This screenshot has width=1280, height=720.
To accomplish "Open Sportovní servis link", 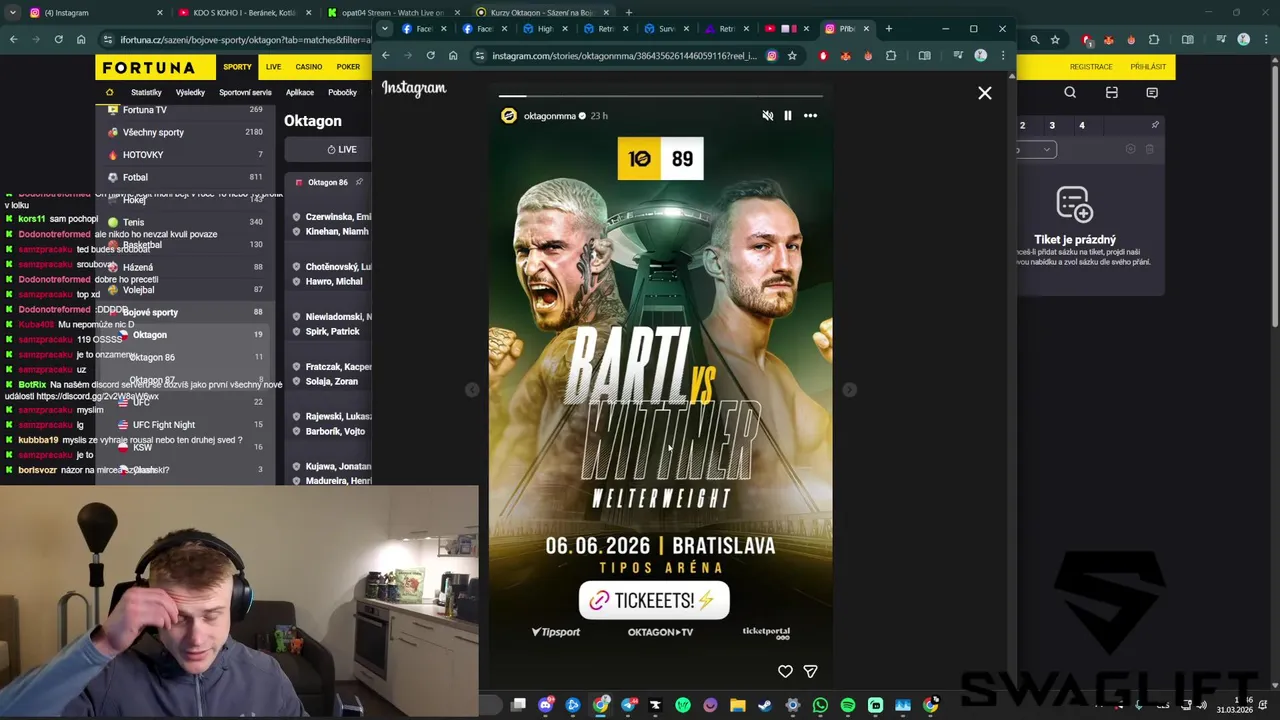I will (x=245, y=93).
